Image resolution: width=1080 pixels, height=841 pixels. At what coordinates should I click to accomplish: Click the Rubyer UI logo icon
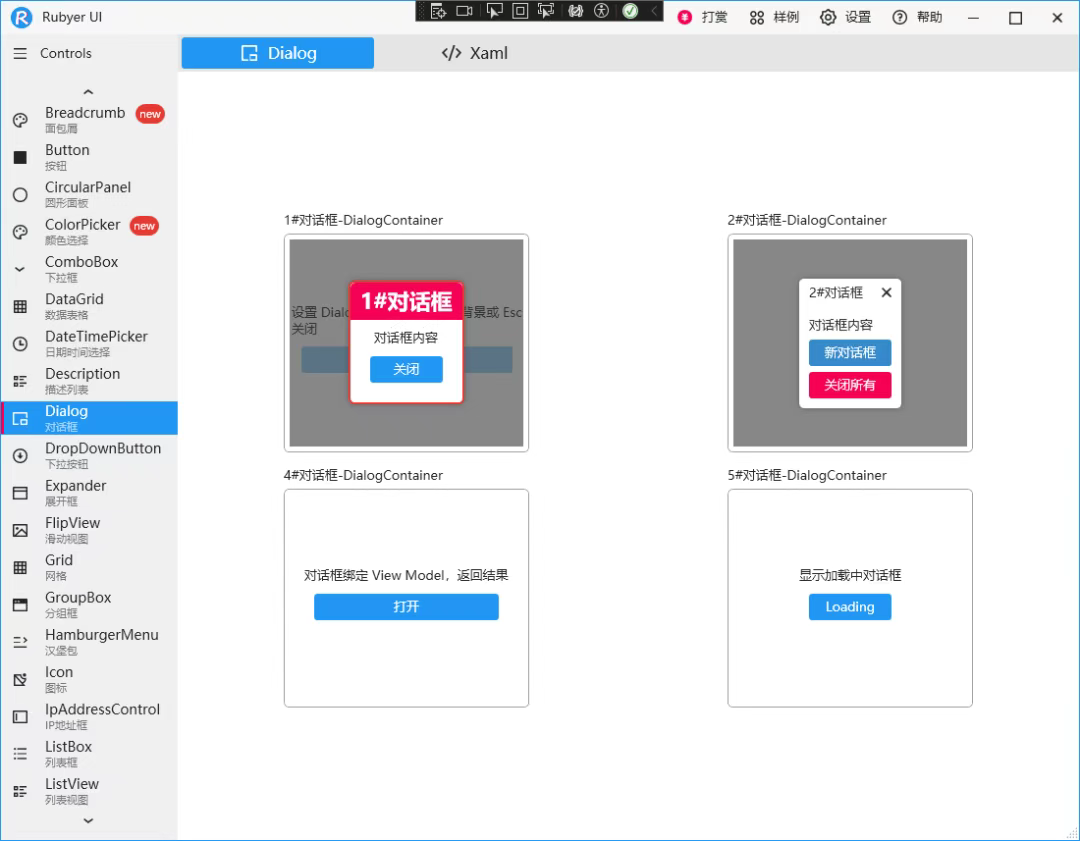coord(21,17)
